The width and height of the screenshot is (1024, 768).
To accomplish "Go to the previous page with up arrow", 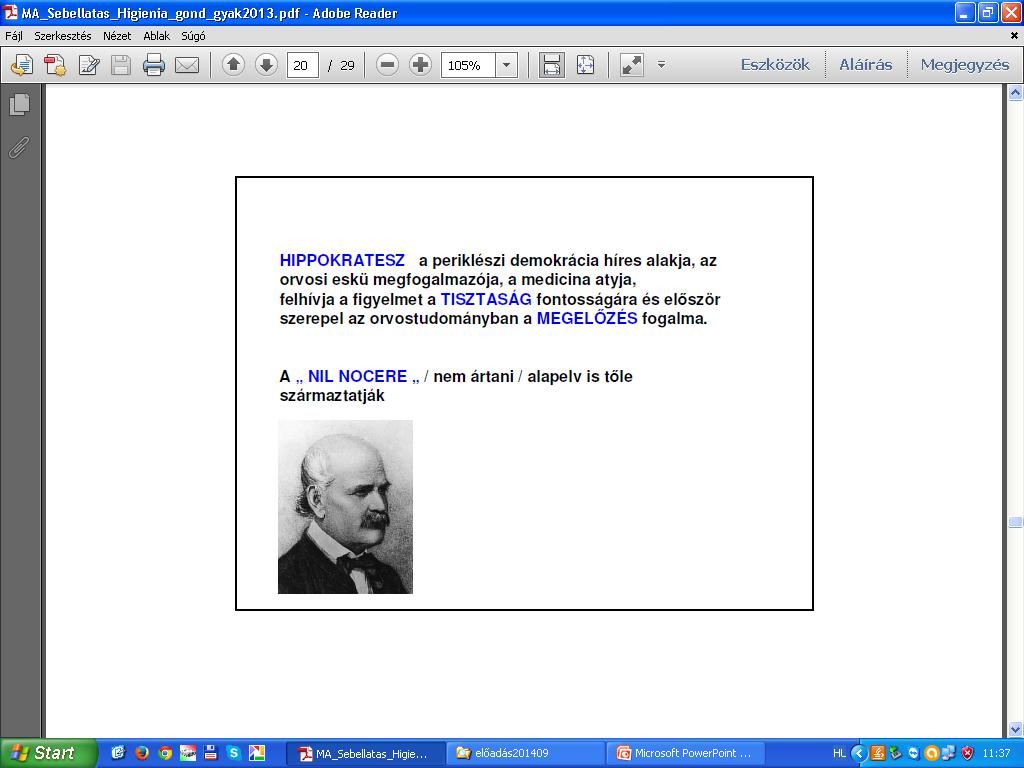I will [233, 65].
